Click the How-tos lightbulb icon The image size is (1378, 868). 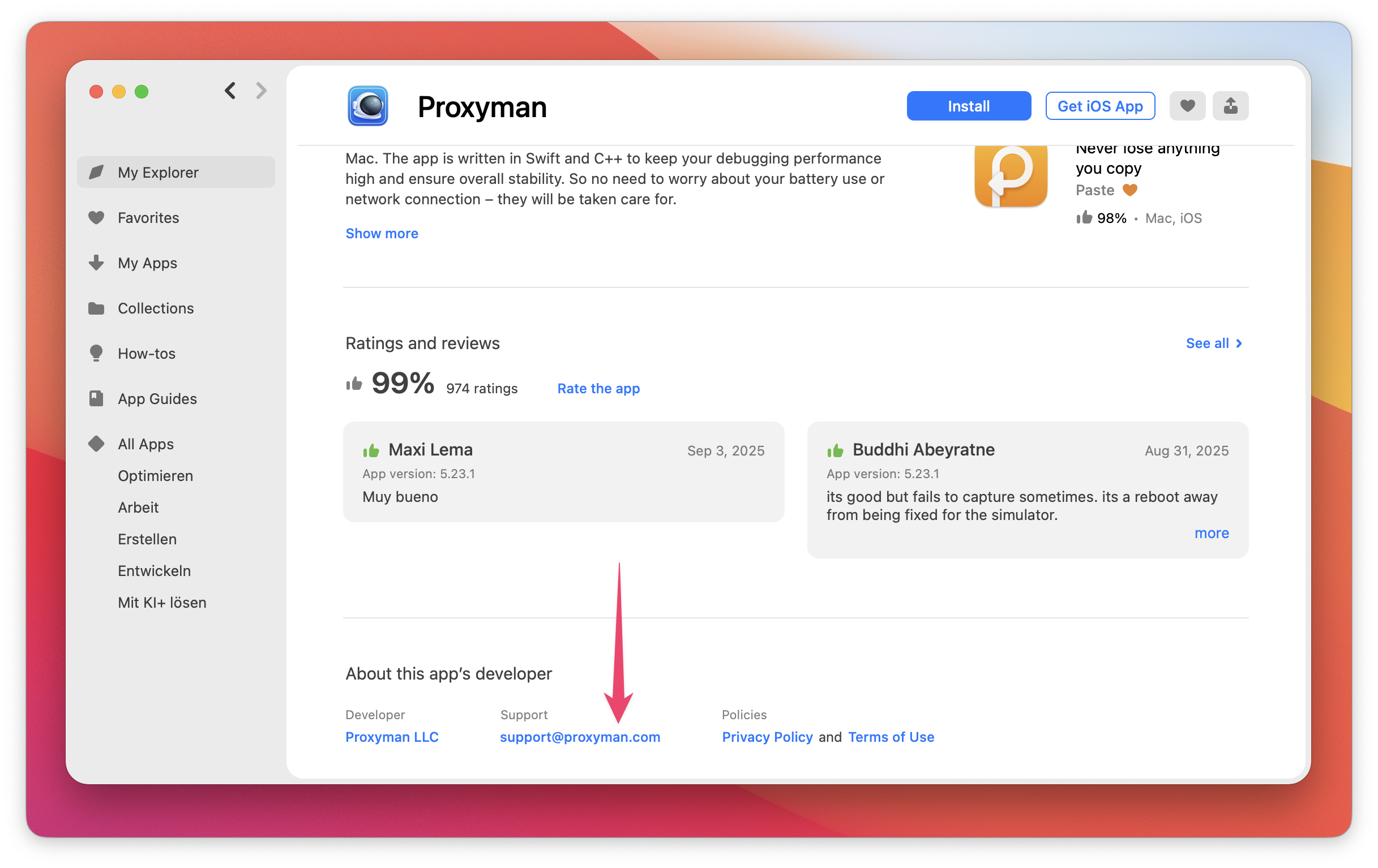[x=96, y=353]
